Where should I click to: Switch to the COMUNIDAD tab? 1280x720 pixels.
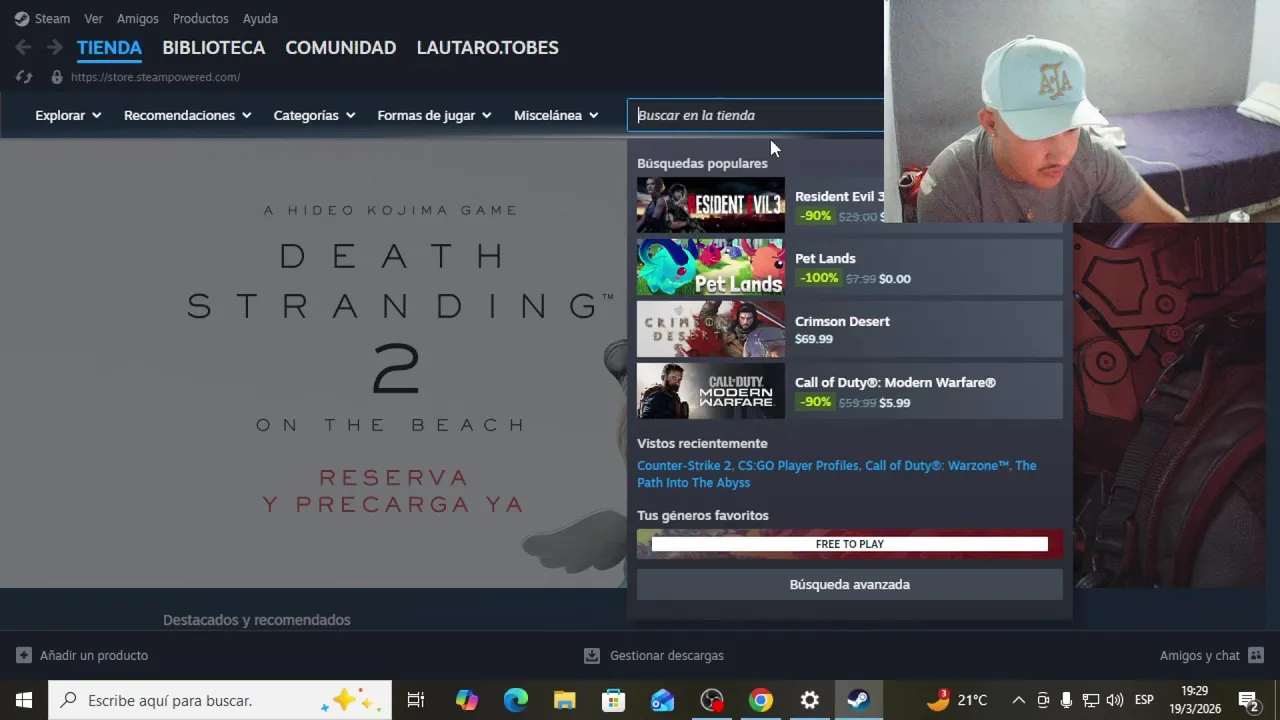tap(340, 47)
